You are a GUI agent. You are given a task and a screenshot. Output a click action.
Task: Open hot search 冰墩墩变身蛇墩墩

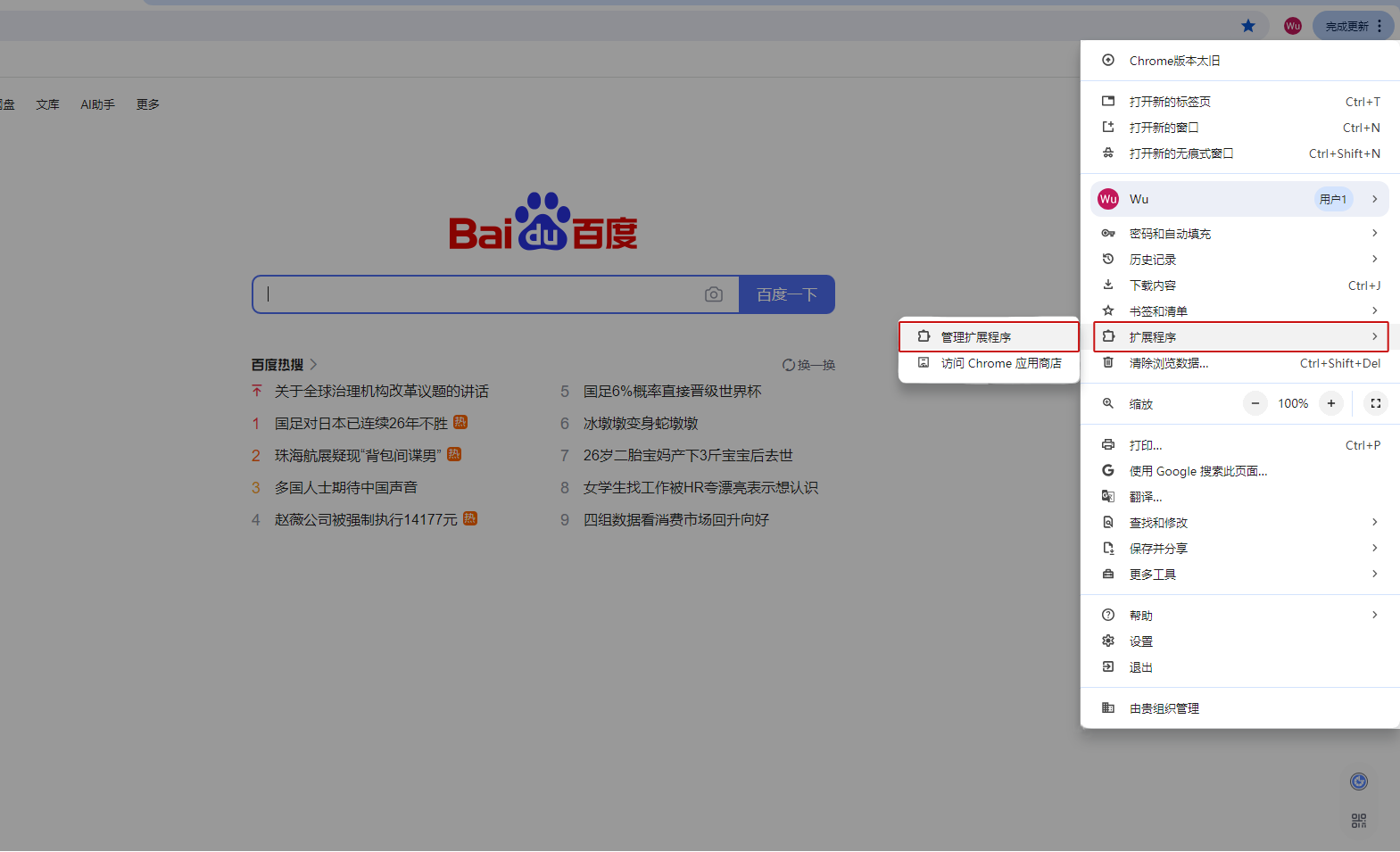[x=641, y=423]
